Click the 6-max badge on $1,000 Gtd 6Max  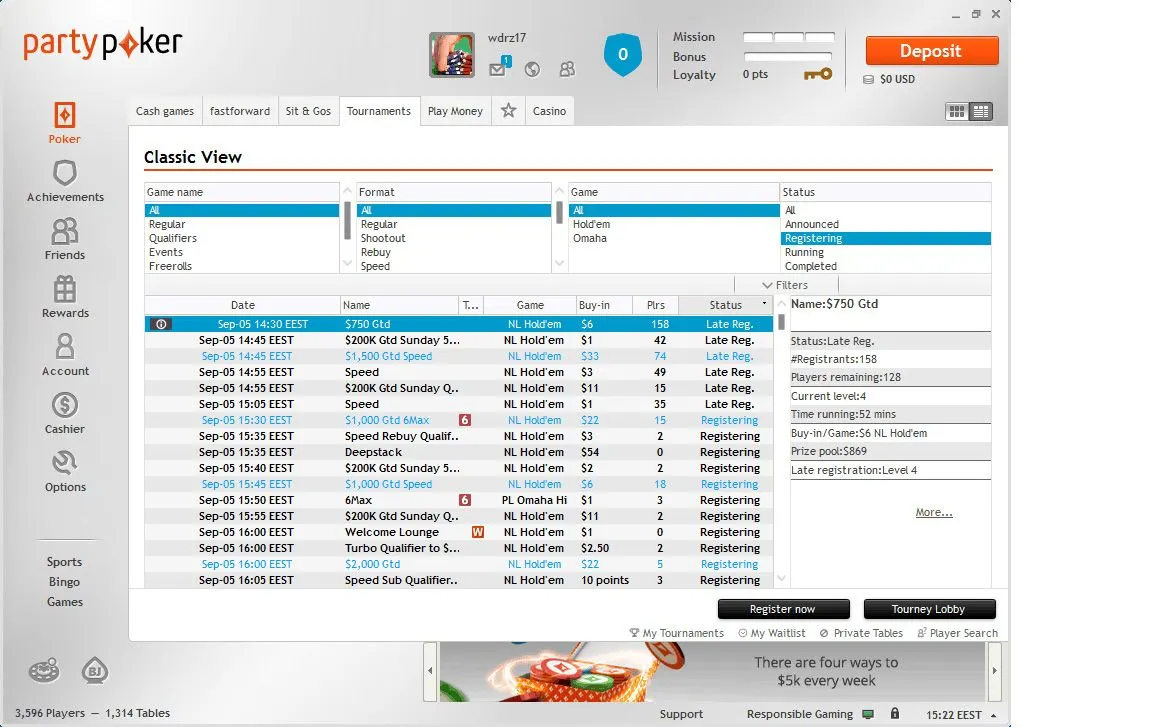coord(465,420)
